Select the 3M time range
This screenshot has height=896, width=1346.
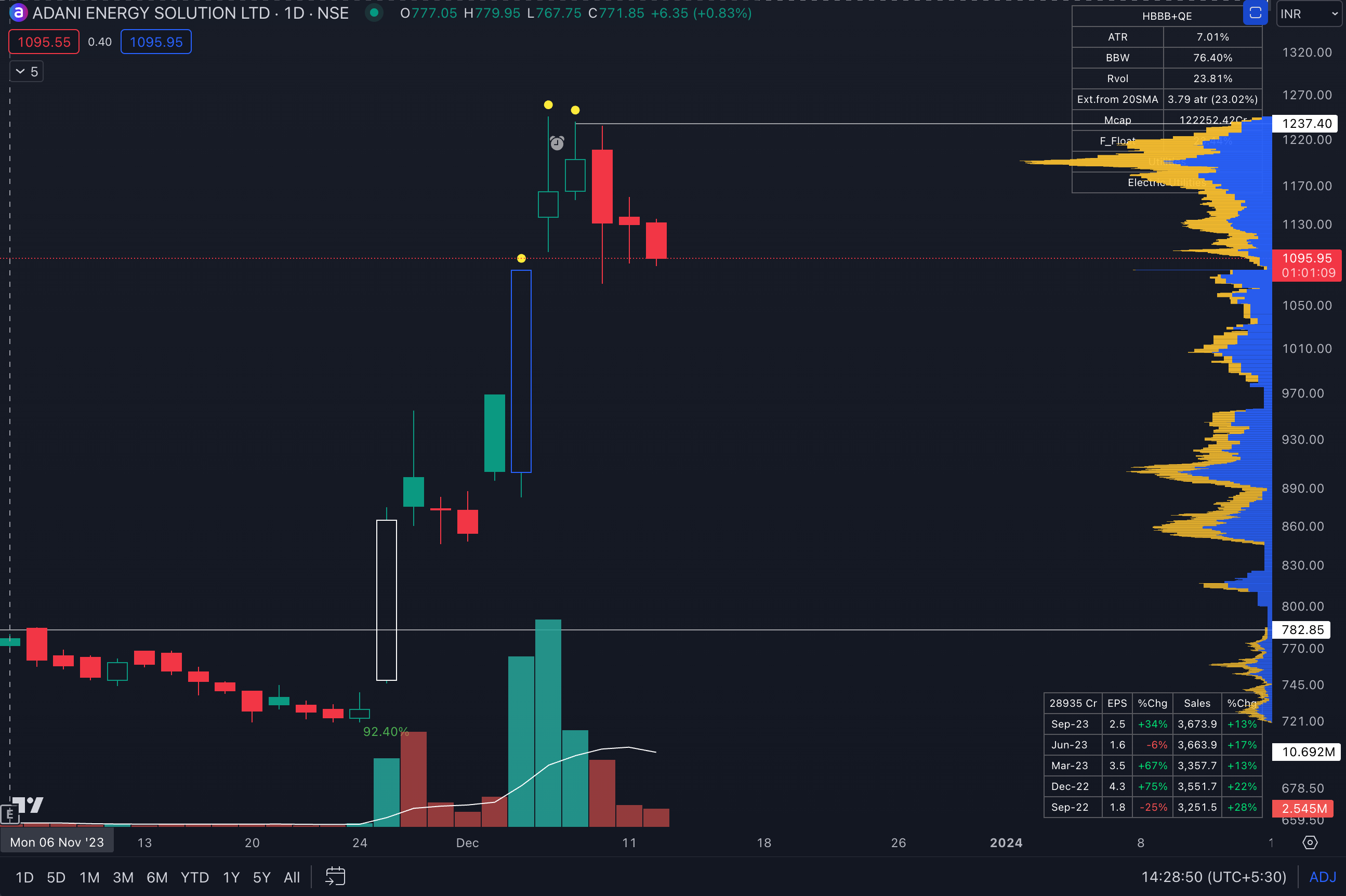[123, 877]
